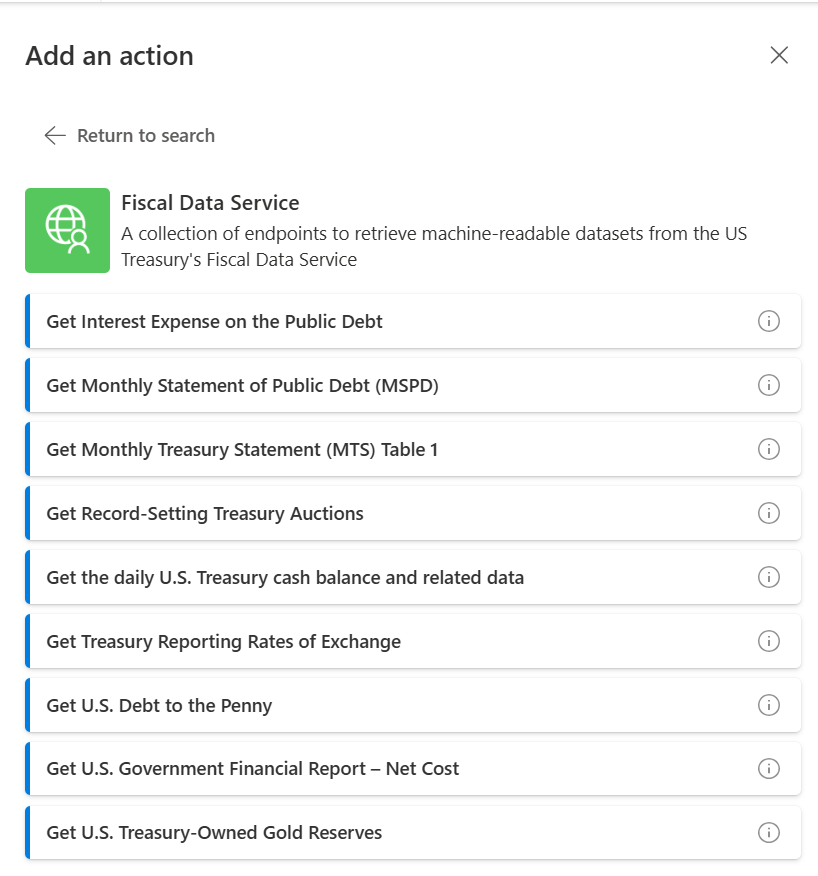
Task: Click info icon for Record-Setting Treasury Auctions
Action: [769, 513]
